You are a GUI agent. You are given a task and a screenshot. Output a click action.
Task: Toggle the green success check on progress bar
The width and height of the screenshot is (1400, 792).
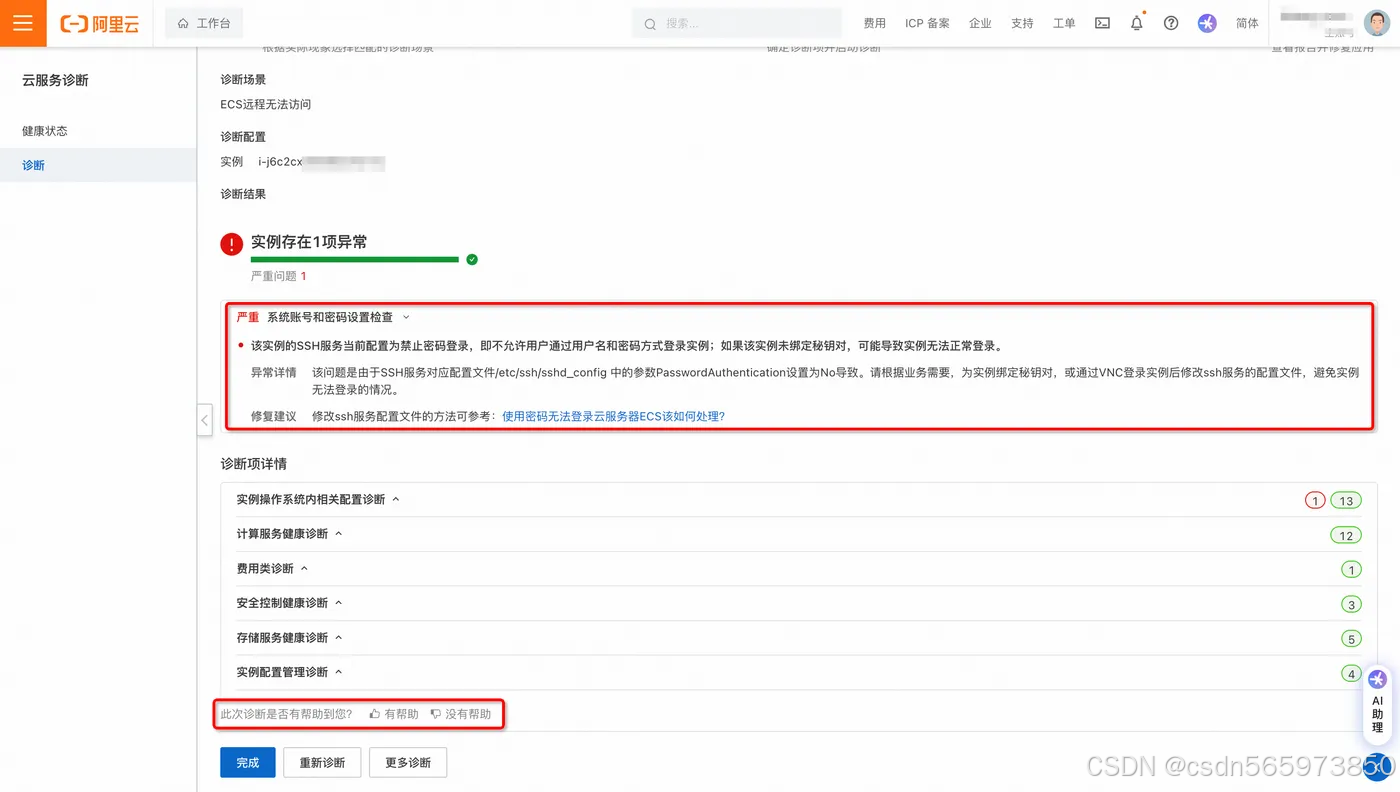[x=471, y=258]
